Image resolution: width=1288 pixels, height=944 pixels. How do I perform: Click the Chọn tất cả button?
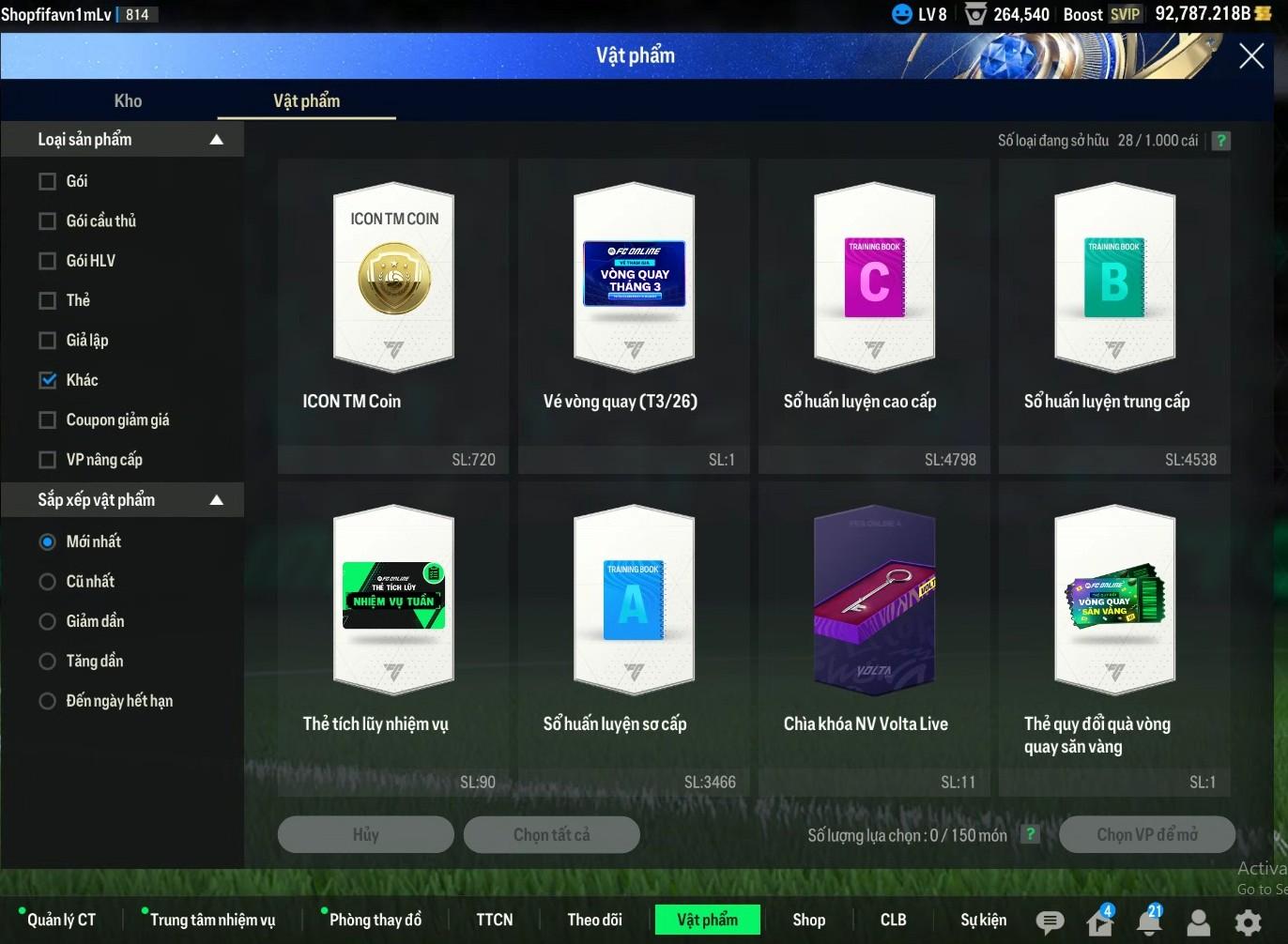[x=552, y=834]
